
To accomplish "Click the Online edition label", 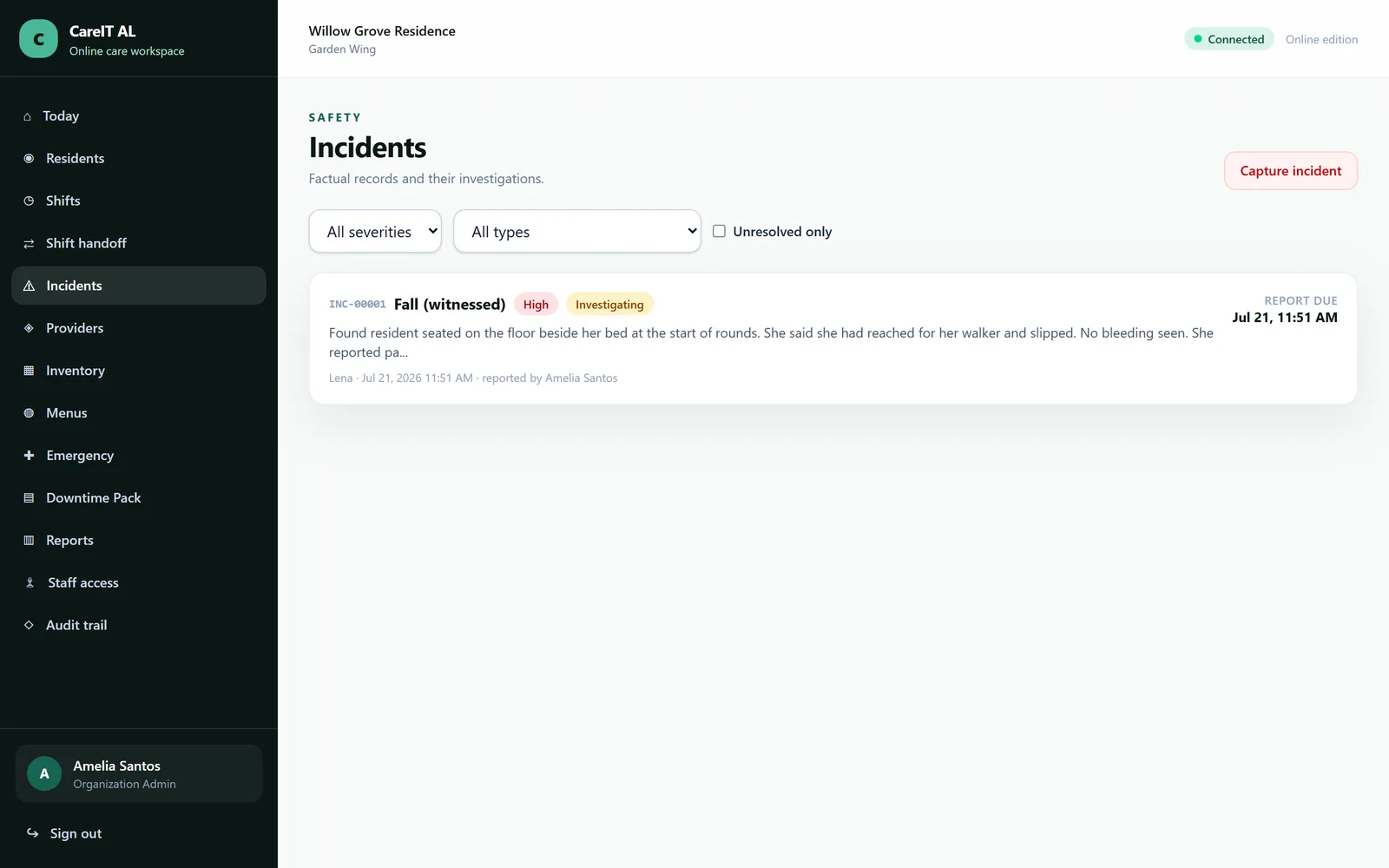I will [1321, 39].
